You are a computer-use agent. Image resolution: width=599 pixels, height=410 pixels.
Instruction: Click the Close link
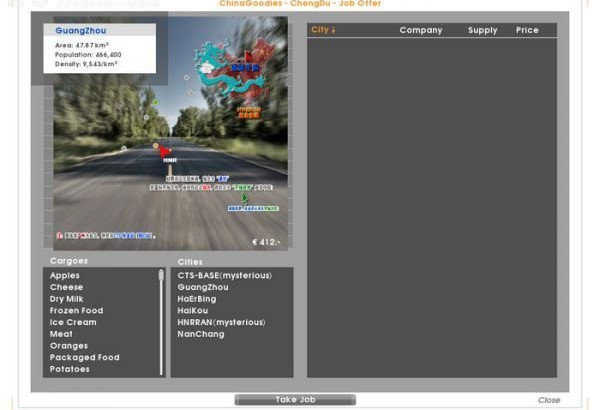click(549, 400)
